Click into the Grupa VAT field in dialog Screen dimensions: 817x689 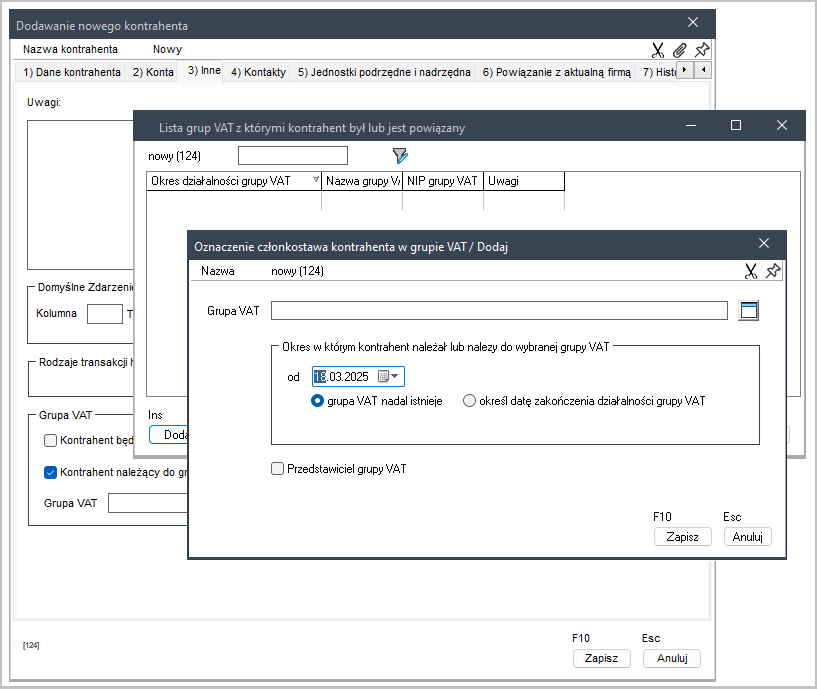pos(499,311)
